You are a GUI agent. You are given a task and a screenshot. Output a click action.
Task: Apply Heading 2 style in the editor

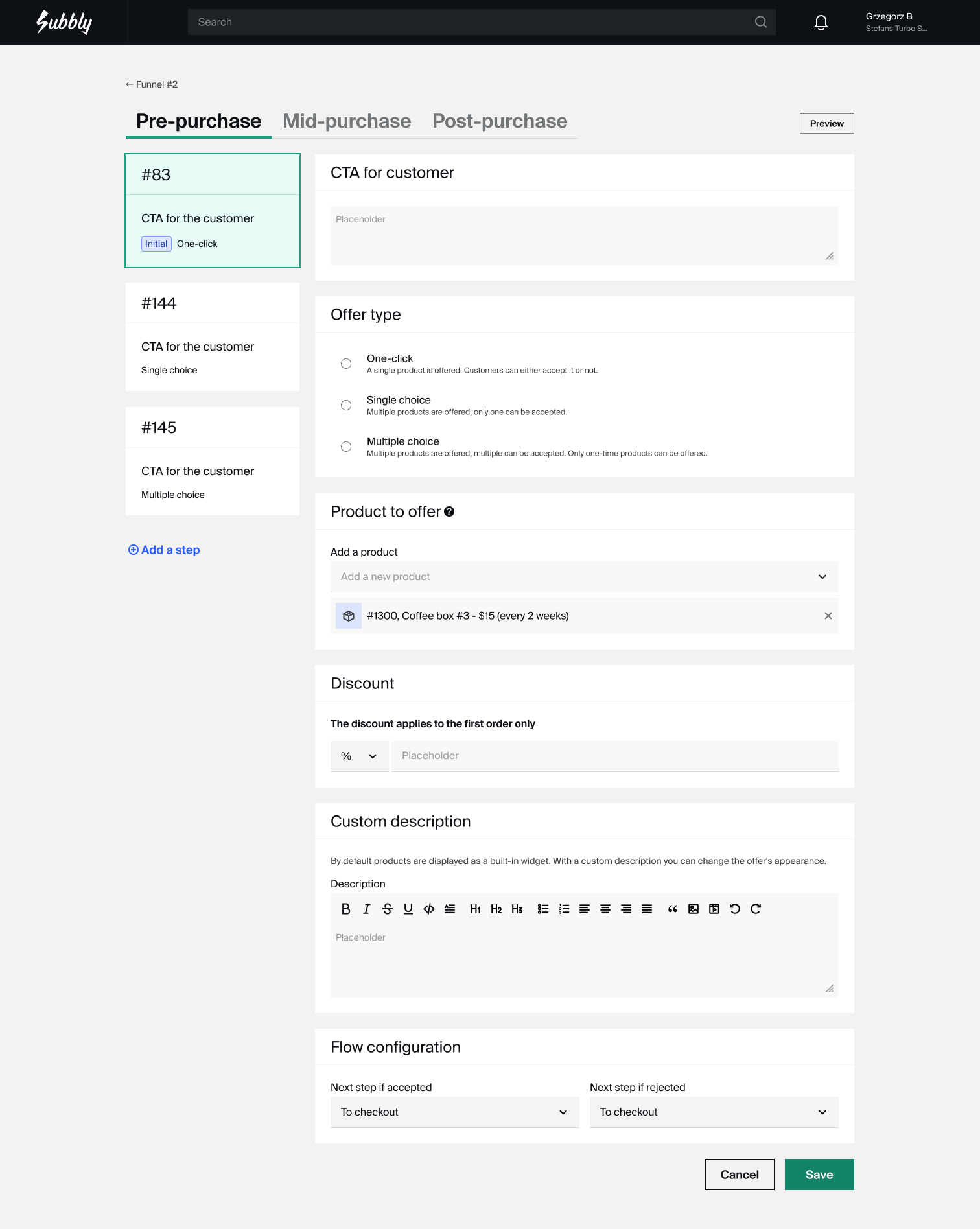tap(496, 909)
